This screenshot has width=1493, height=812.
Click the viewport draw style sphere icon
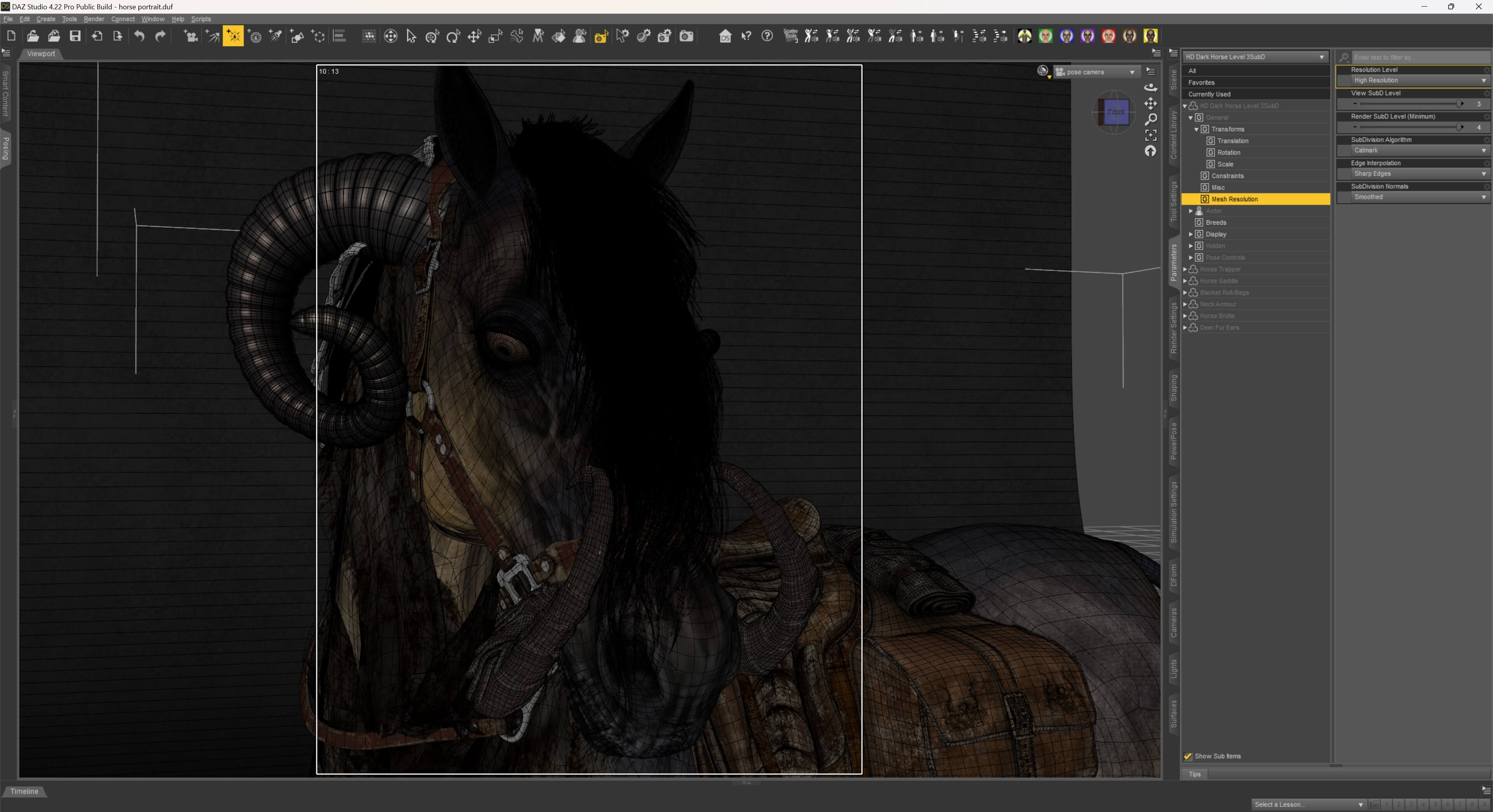[x=1043, y=71]
